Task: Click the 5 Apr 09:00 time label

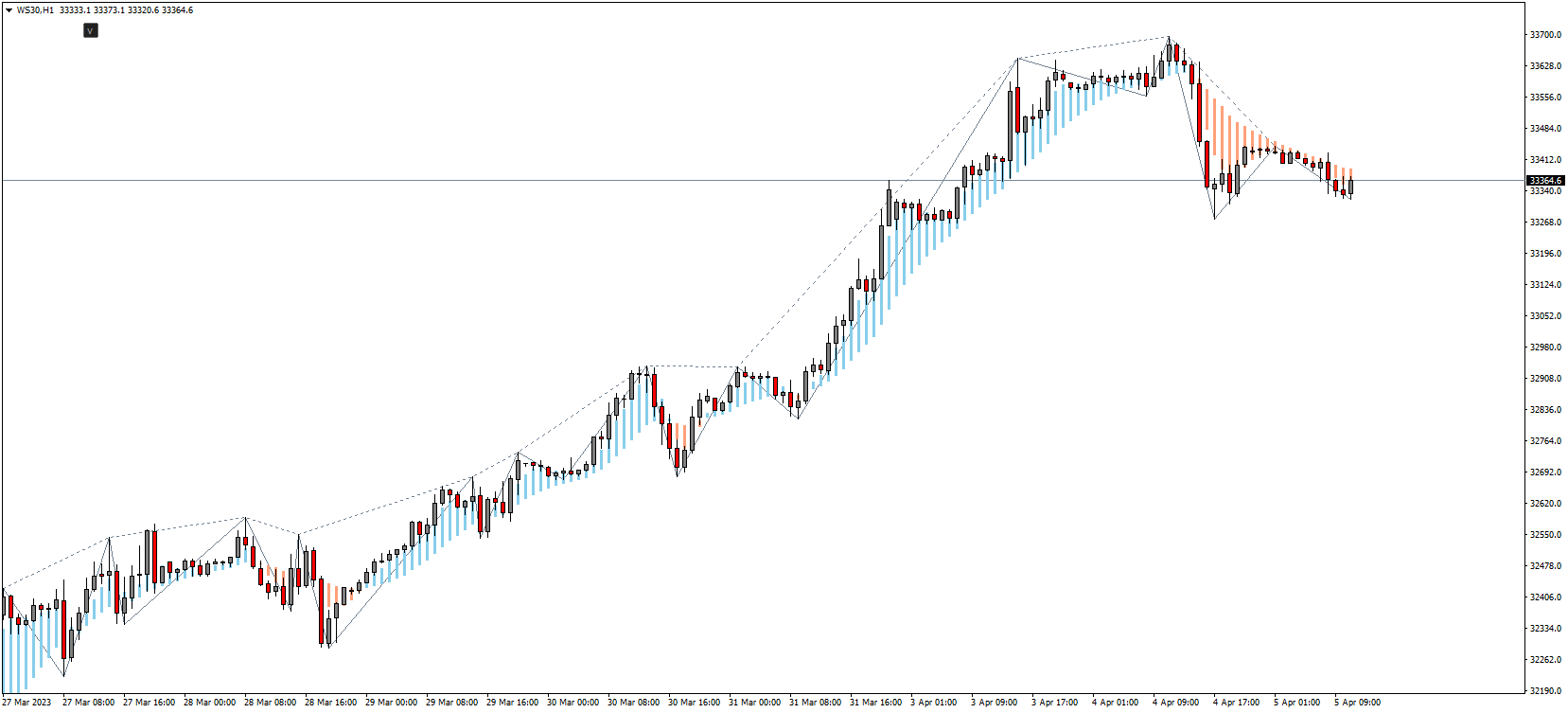Action: pyautogui.click(x=1358, y=703)
